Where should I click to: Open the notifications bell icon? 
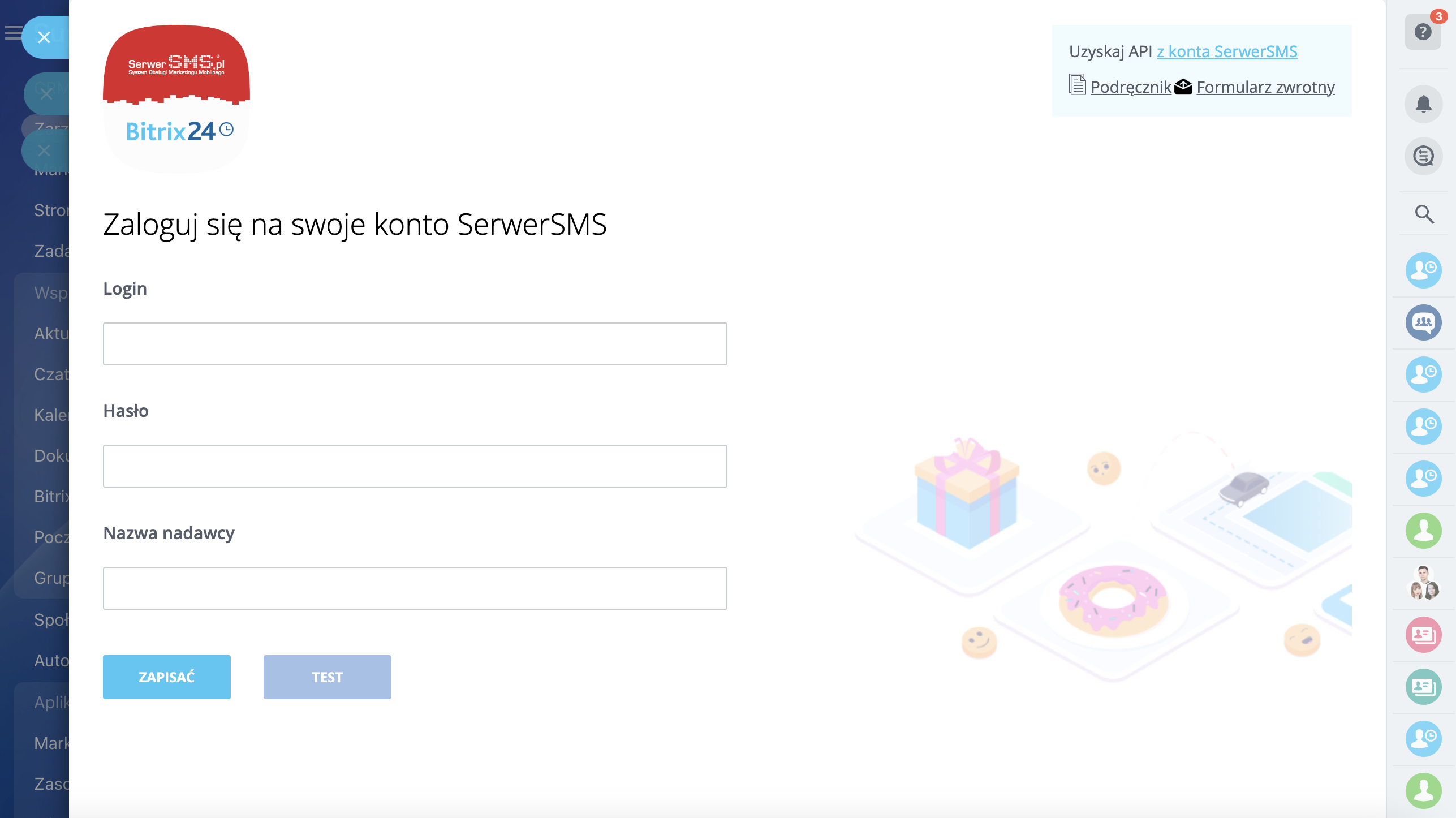1423,104
